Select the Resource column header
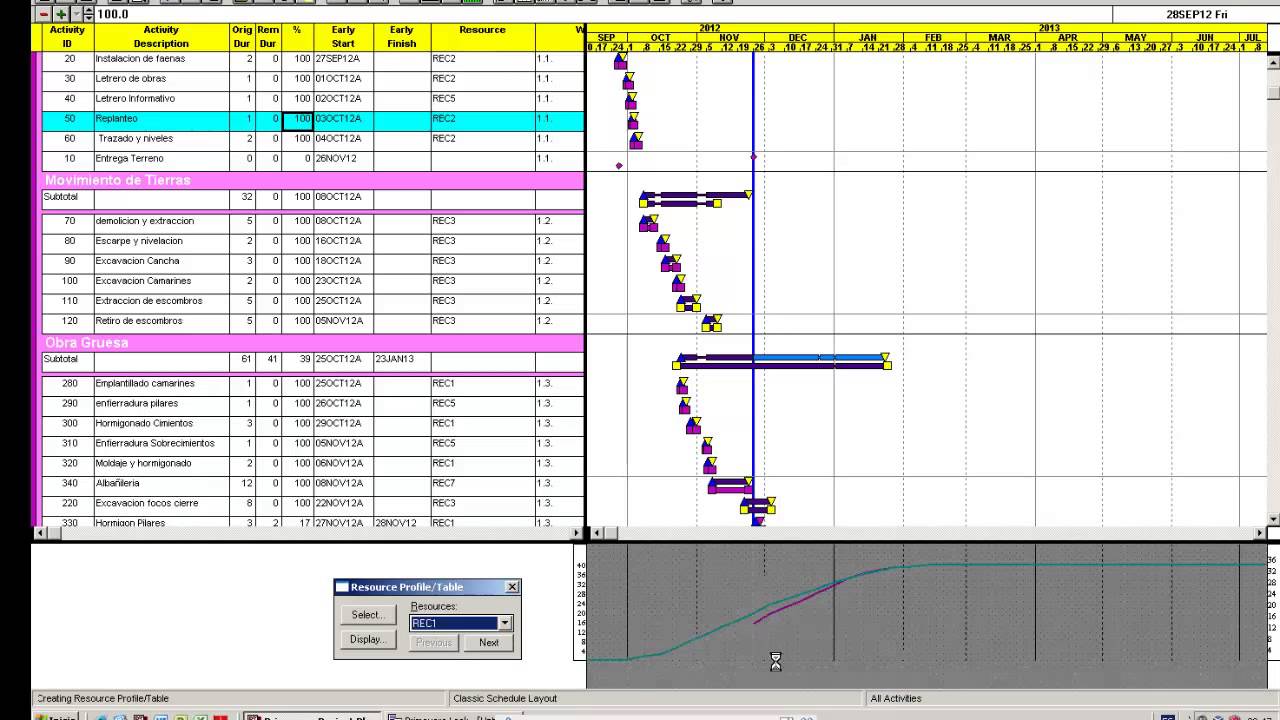 (x=482, y=37)
